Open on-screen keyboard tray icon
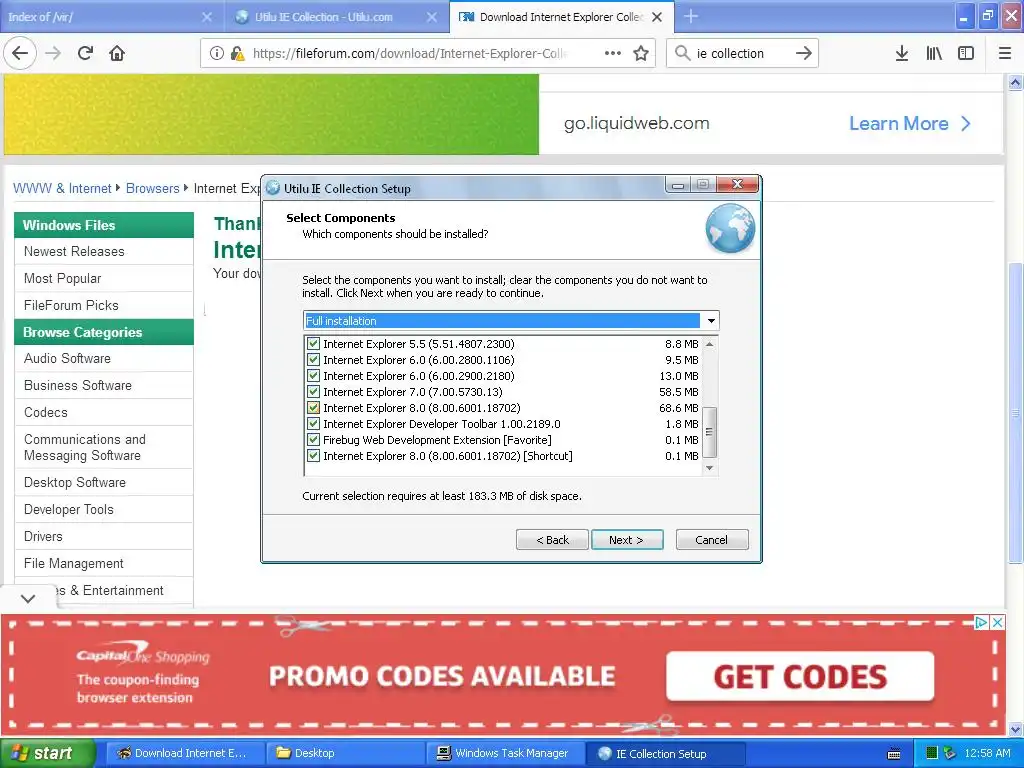Viewport: 1024px width, 768px height. click(x=894, y=754)
